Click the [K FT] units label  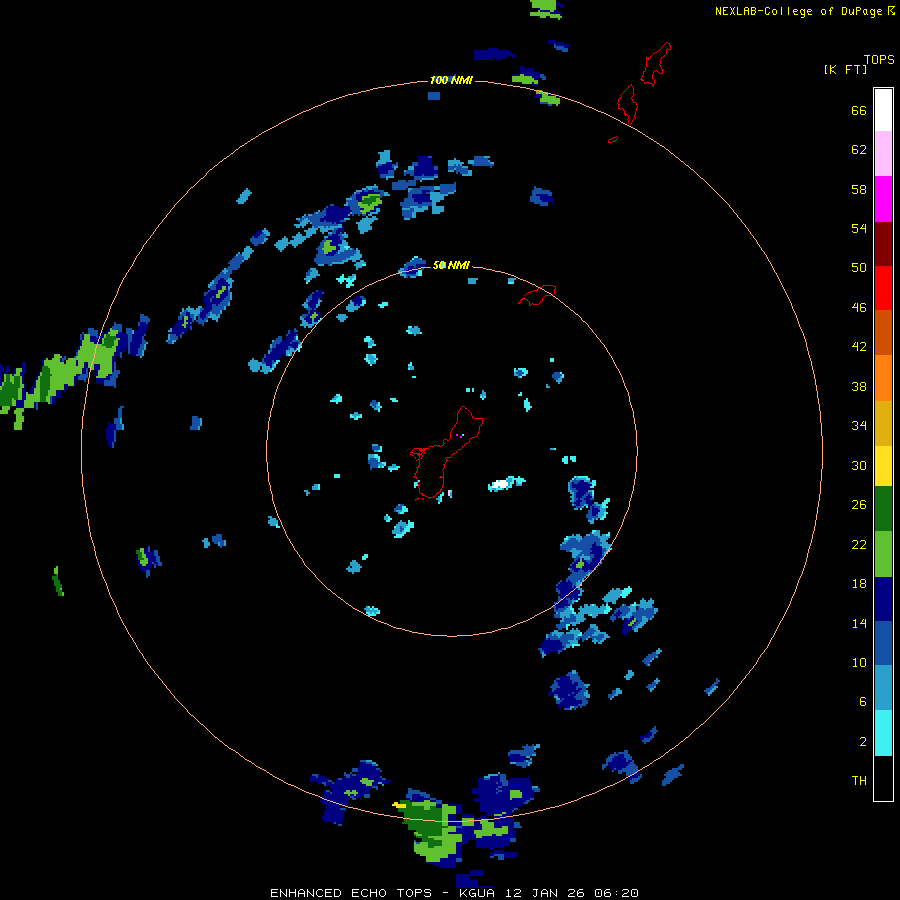click(x=845, y=70)
